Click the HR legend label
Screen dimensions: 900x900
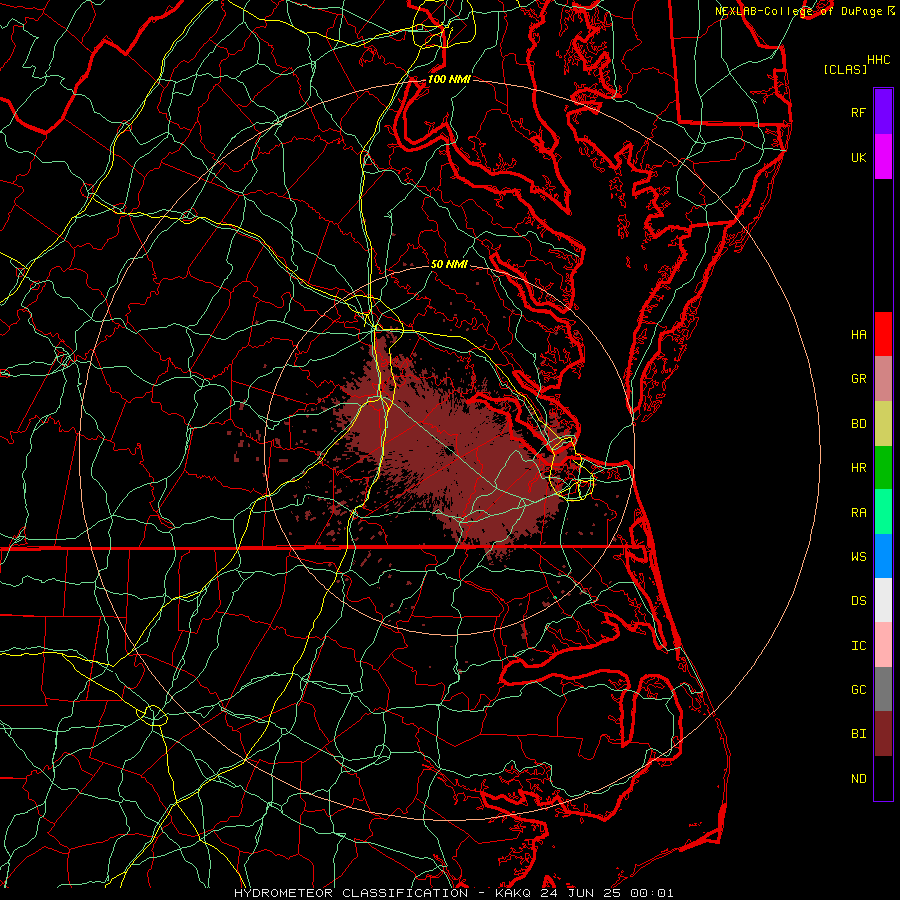click(858, 468)
